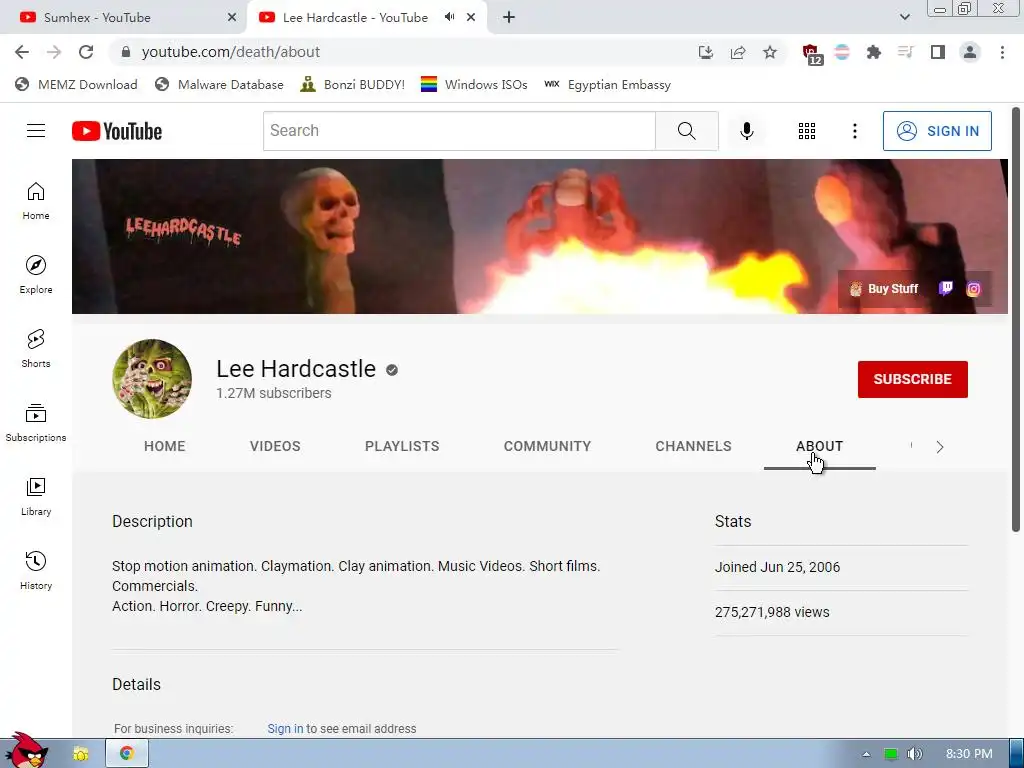Search with your voice microphone icon
The height and width of the screenshot is (768, 1024).
(746, 131)
